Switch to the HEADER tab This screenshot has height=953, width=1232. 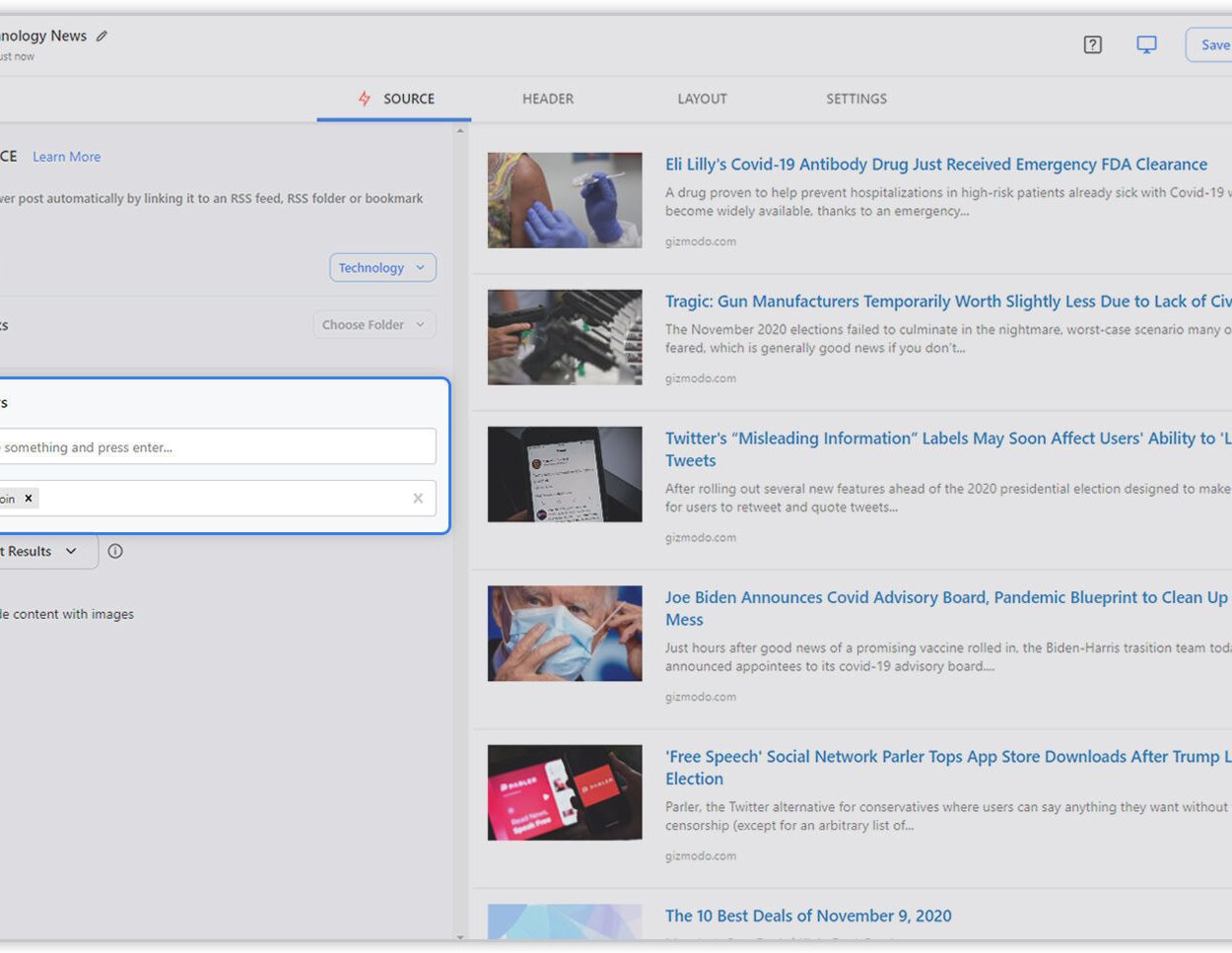click(x=548, y=99)
